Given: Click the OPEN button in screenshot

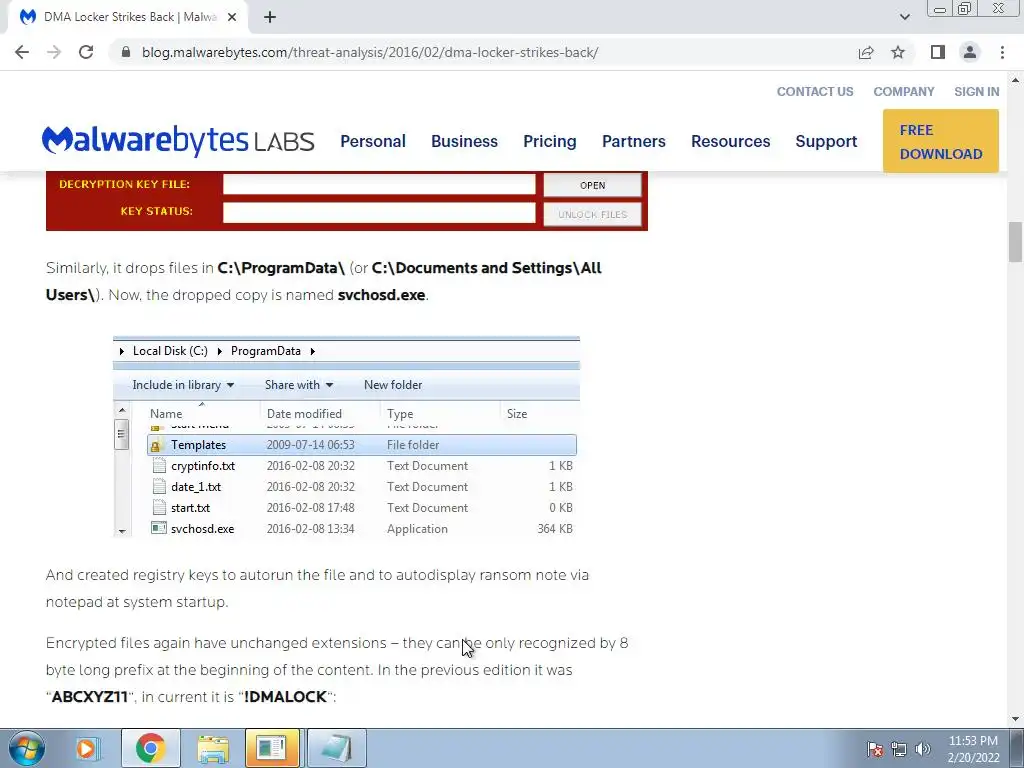Looking at the screenshot, I should tap(592, 185).
